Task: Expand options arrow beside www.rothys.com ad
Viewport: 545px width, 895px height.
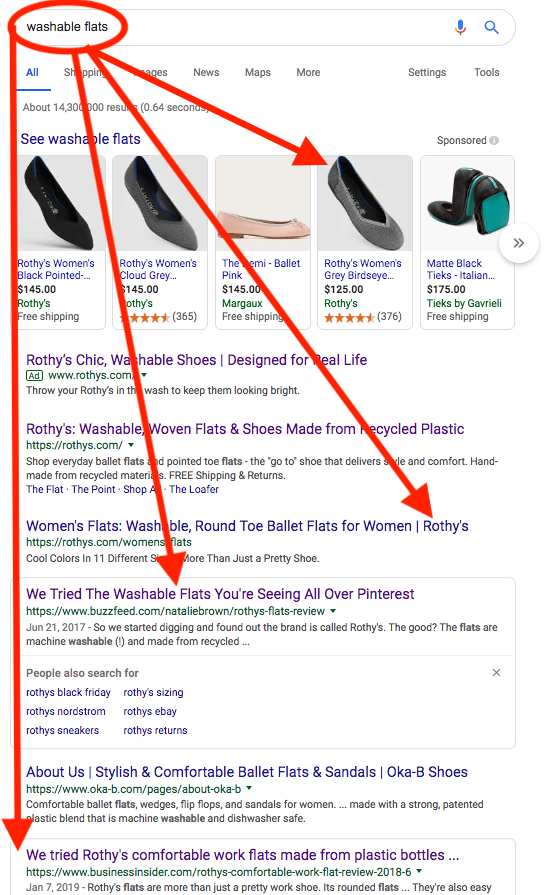Action: pyautogui.click(x=144, y=375)
